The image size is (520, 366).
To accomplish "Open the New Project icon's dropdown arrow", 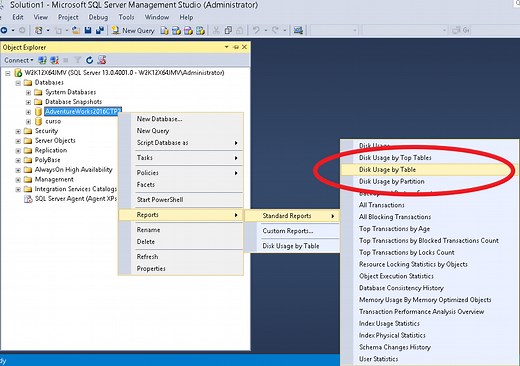I will (x=48, y=31).
